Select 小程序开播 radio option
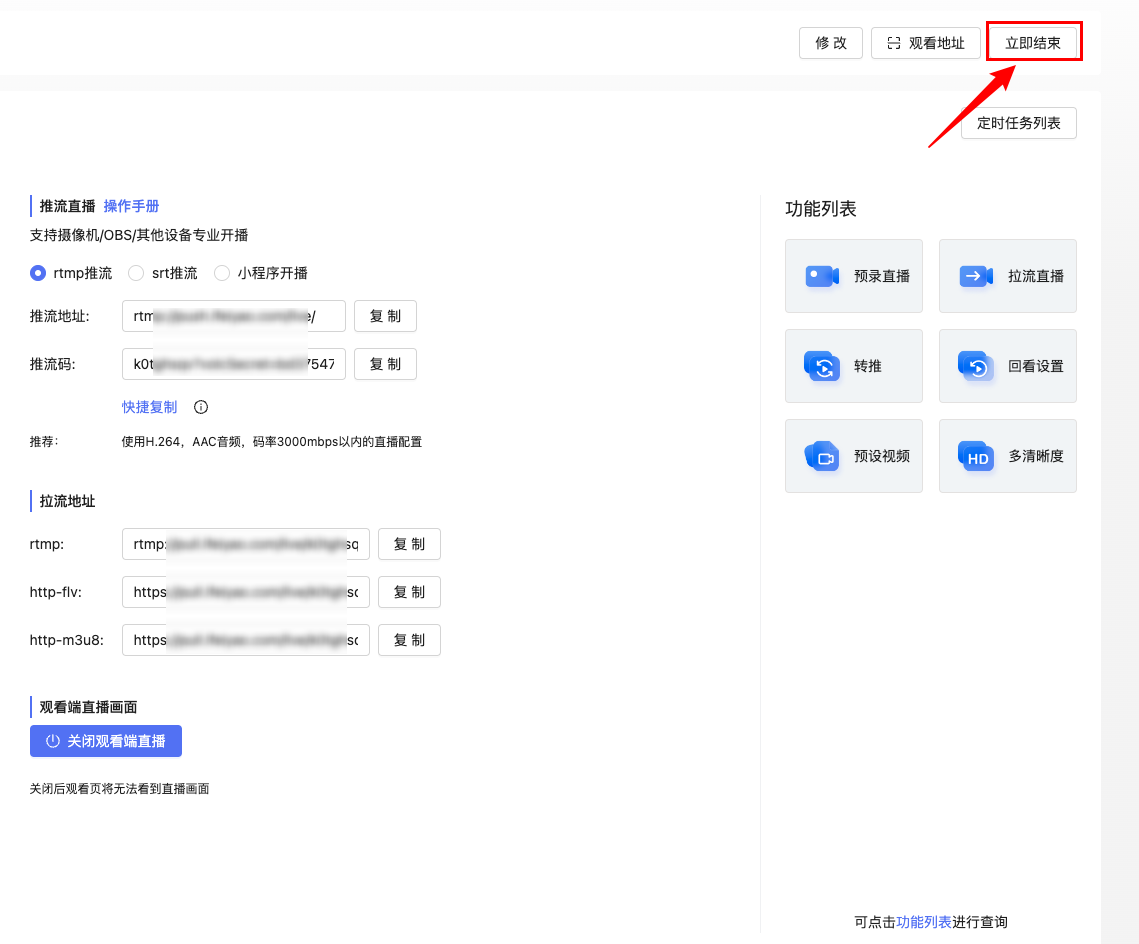 pyautogui.click(x=222, y=273)
